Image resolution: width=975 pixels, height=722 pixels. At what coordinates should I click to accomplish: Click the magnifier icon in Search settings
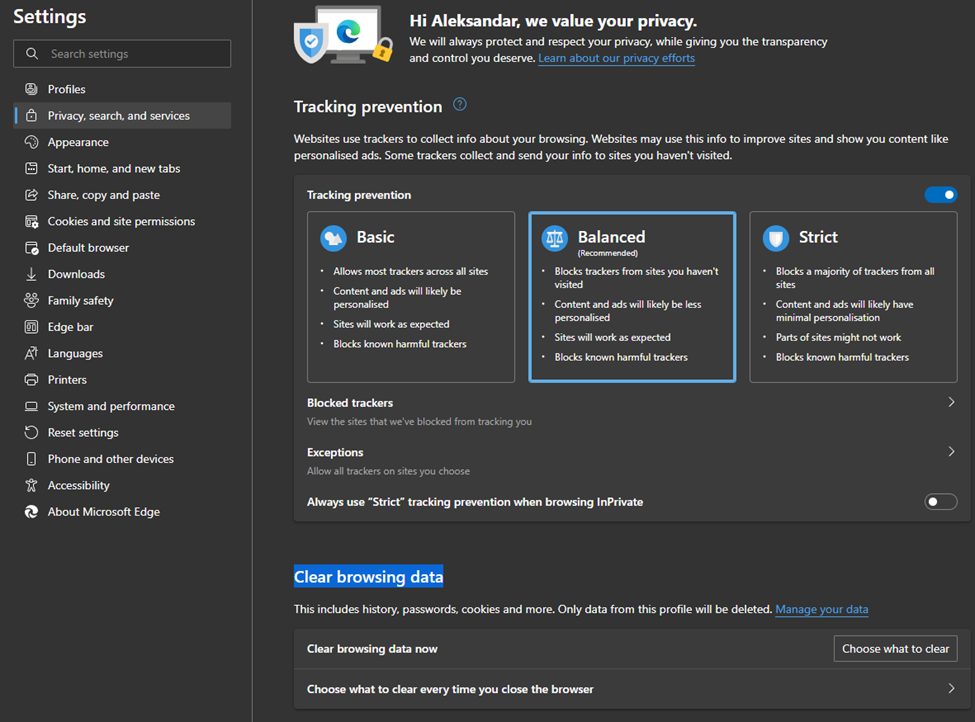pyautogui.click(x=32, y=53)
